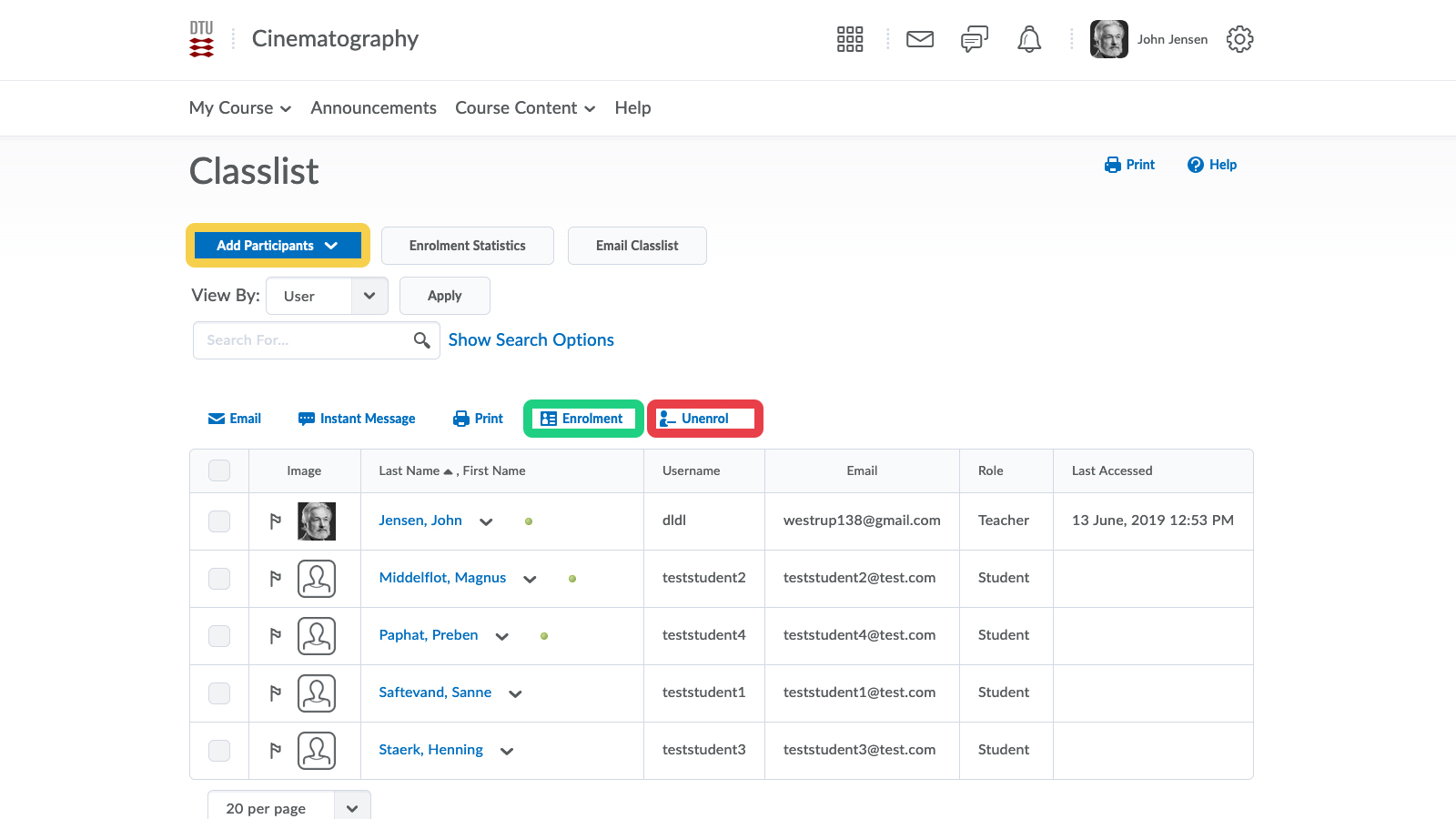This screenshot has width=1456, height=819.
Task: Click the search magnifier icon
Action: click(421, 340)
